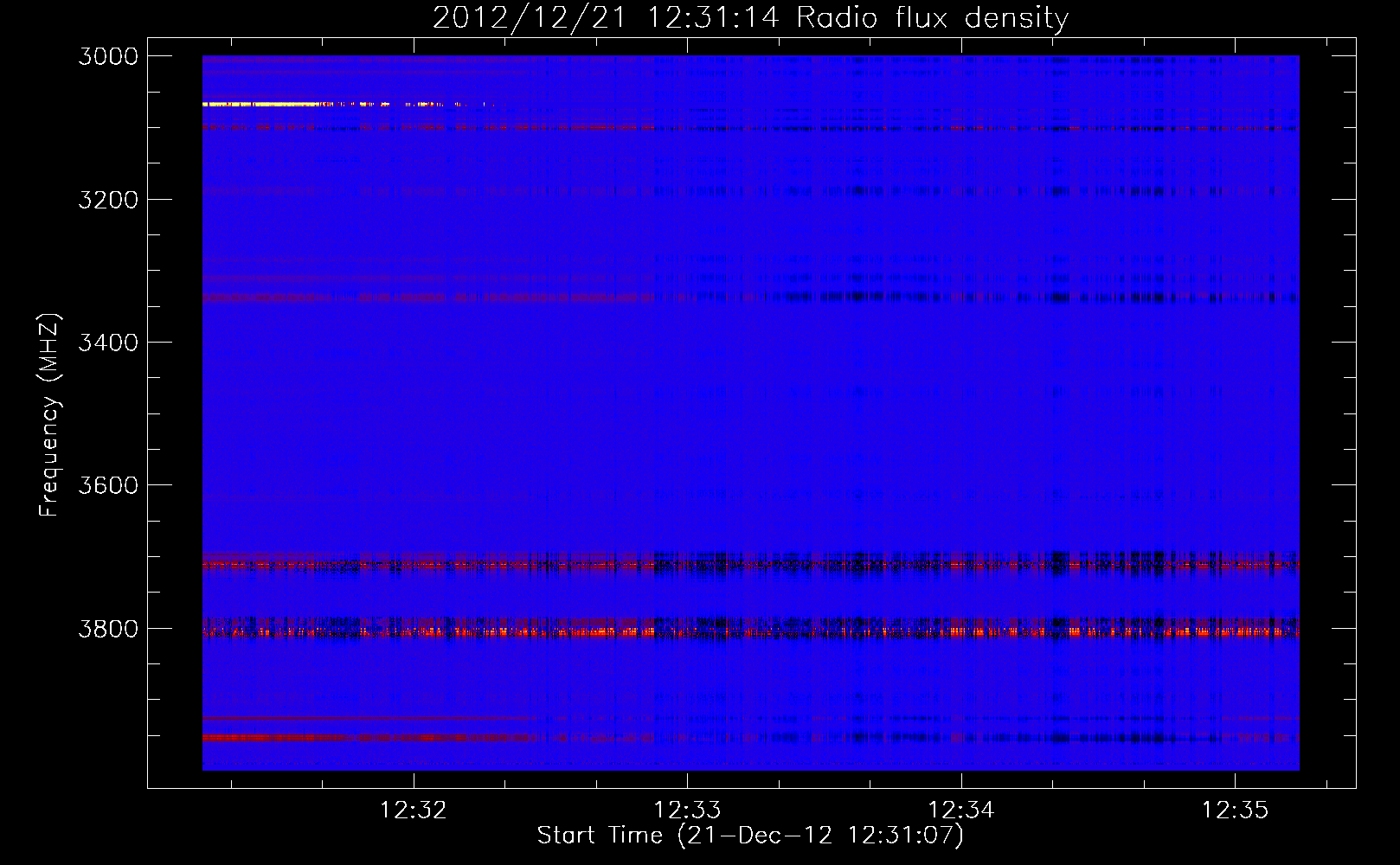This screenshot has width=1400, height=865.
Task: Click the red band near 3710 MHz
Action: tap(751, 565)
